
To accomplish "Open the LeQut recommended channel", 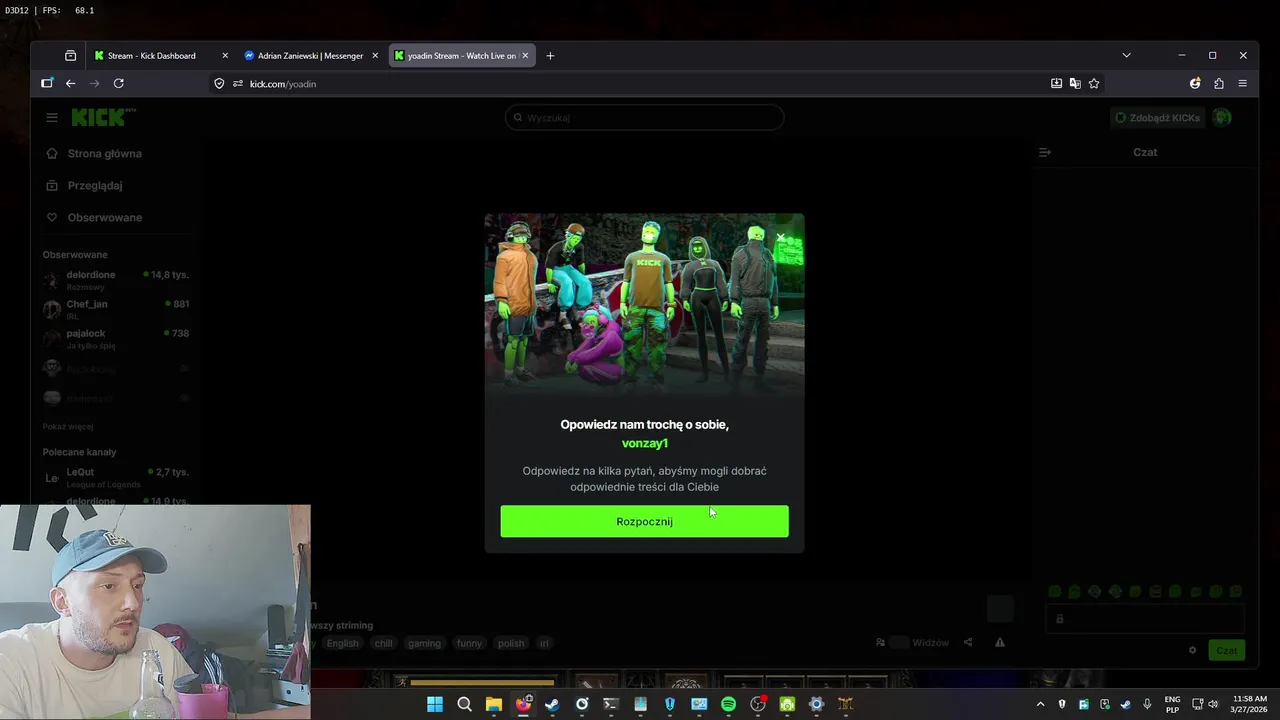I will [x=116, y=477].
